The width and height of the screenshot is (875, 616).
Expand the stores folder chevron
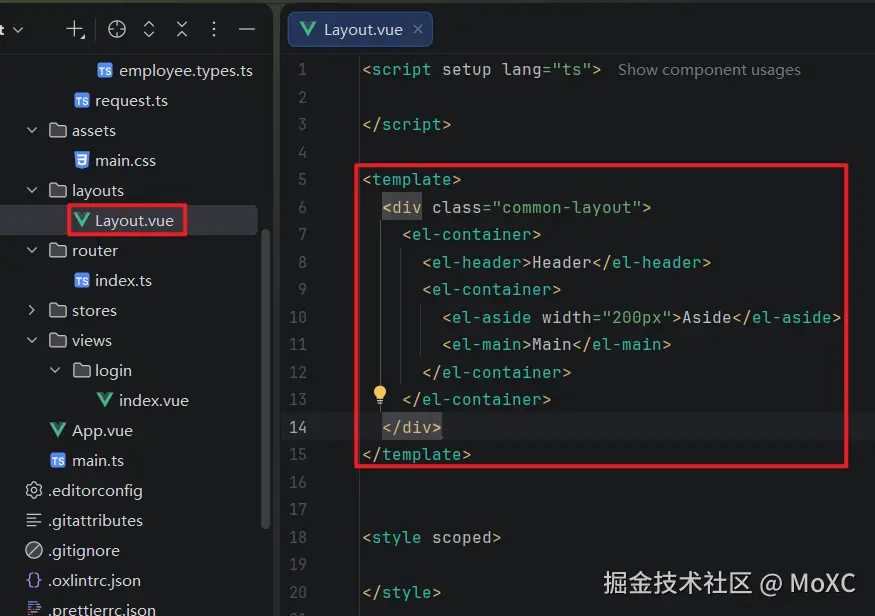pyautogui.click(x=32, y=310)
